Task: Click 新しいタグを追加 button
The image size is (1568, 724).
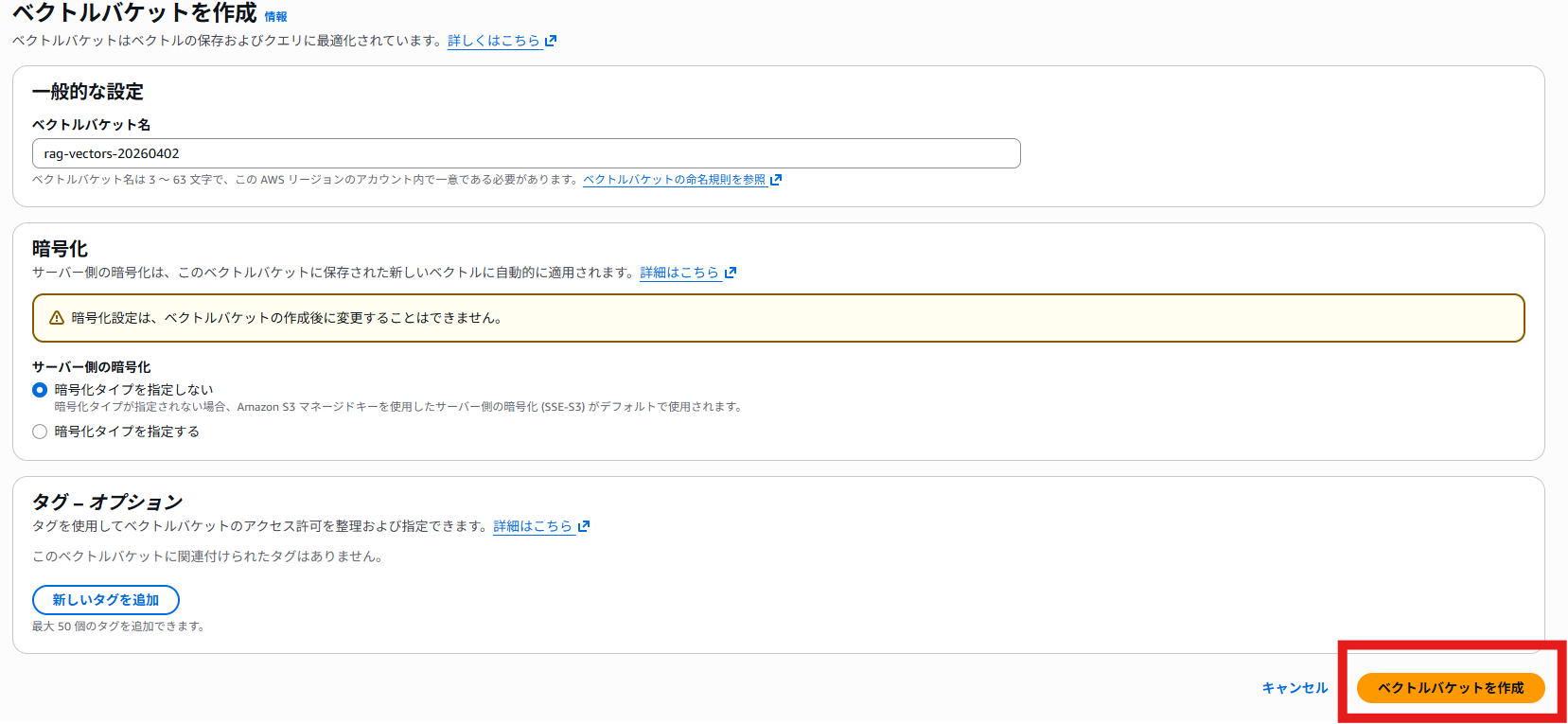Action: coord(106,600)
